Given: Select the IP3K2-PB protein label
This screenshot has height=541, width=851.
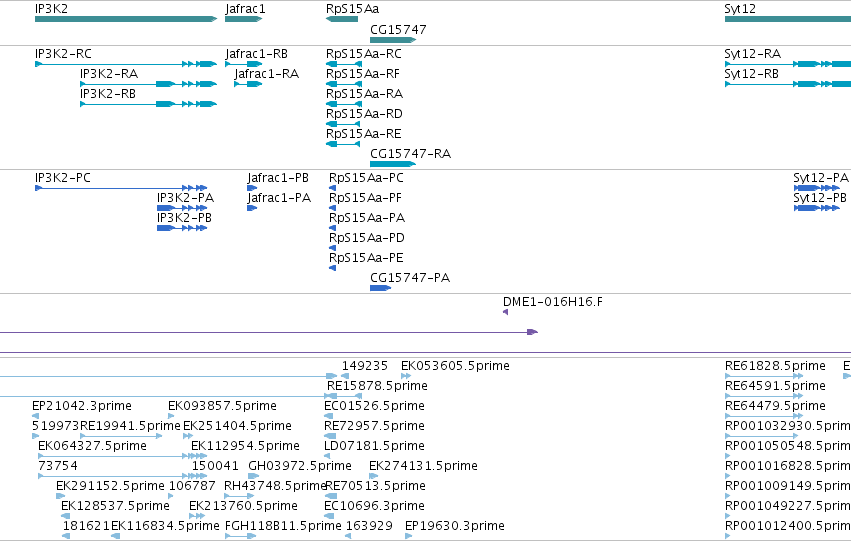Looking at the screenshot, I should [x=184, y=218].
